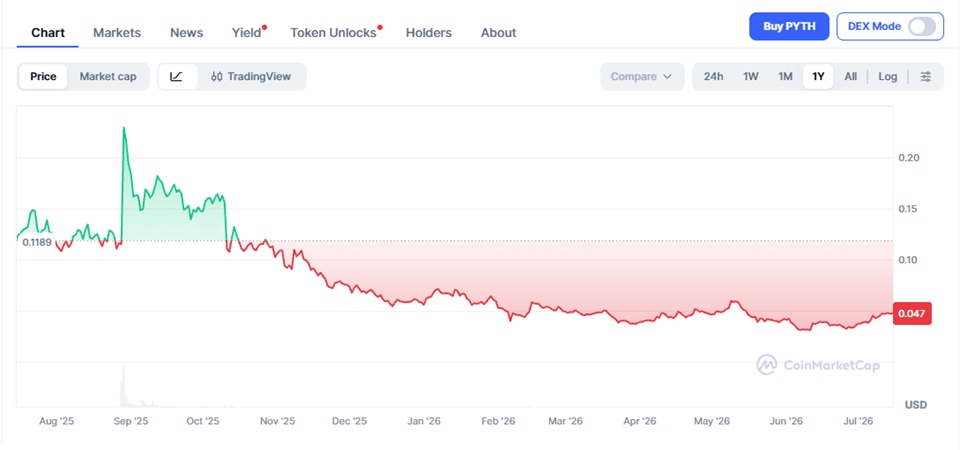The height and width of the screenshot is (450, 960).
Task: Click the Dec '25 axis label
Action: point(349,421)
